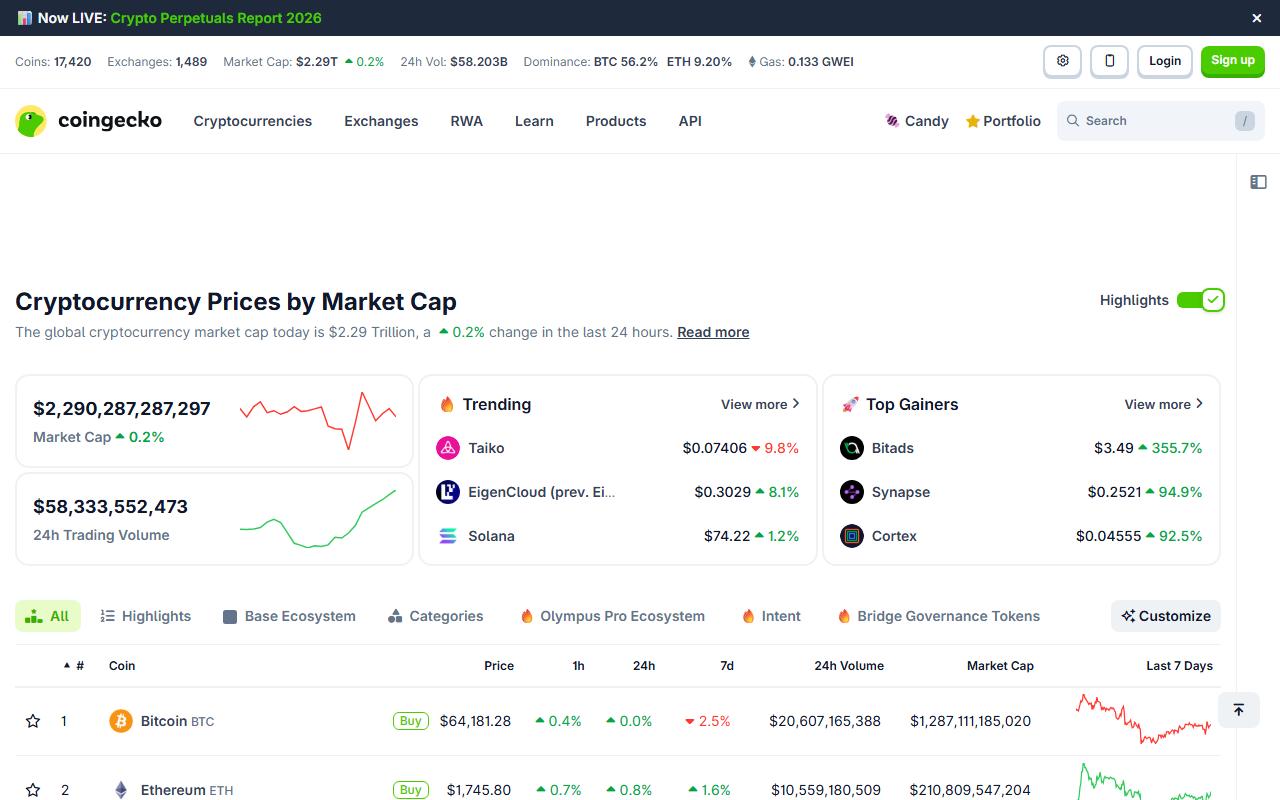Favorite Ethereum with the star icon

(x=33, y=790)
